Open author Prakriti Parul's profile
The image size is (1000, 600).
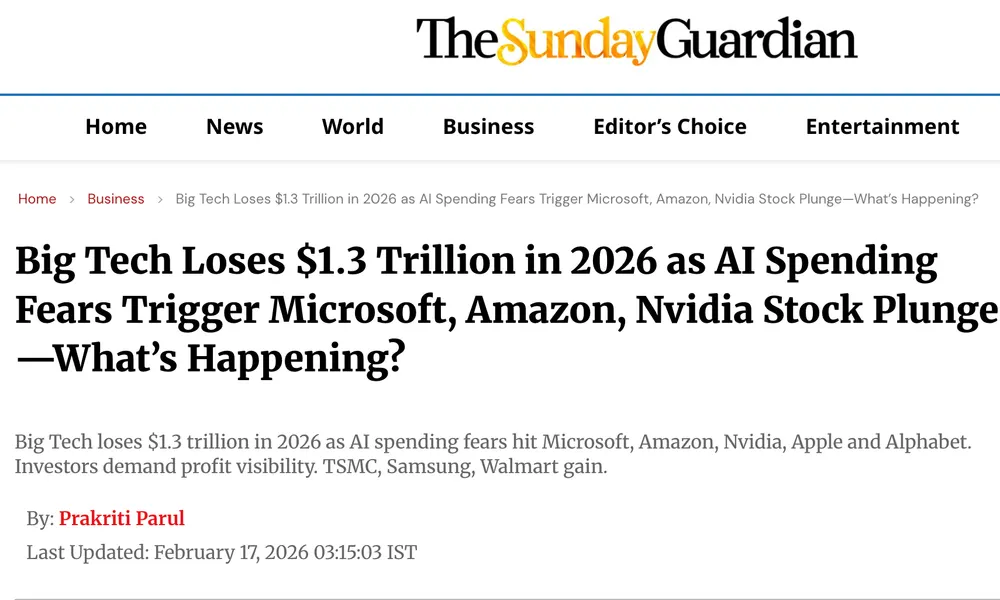[121, 518]
